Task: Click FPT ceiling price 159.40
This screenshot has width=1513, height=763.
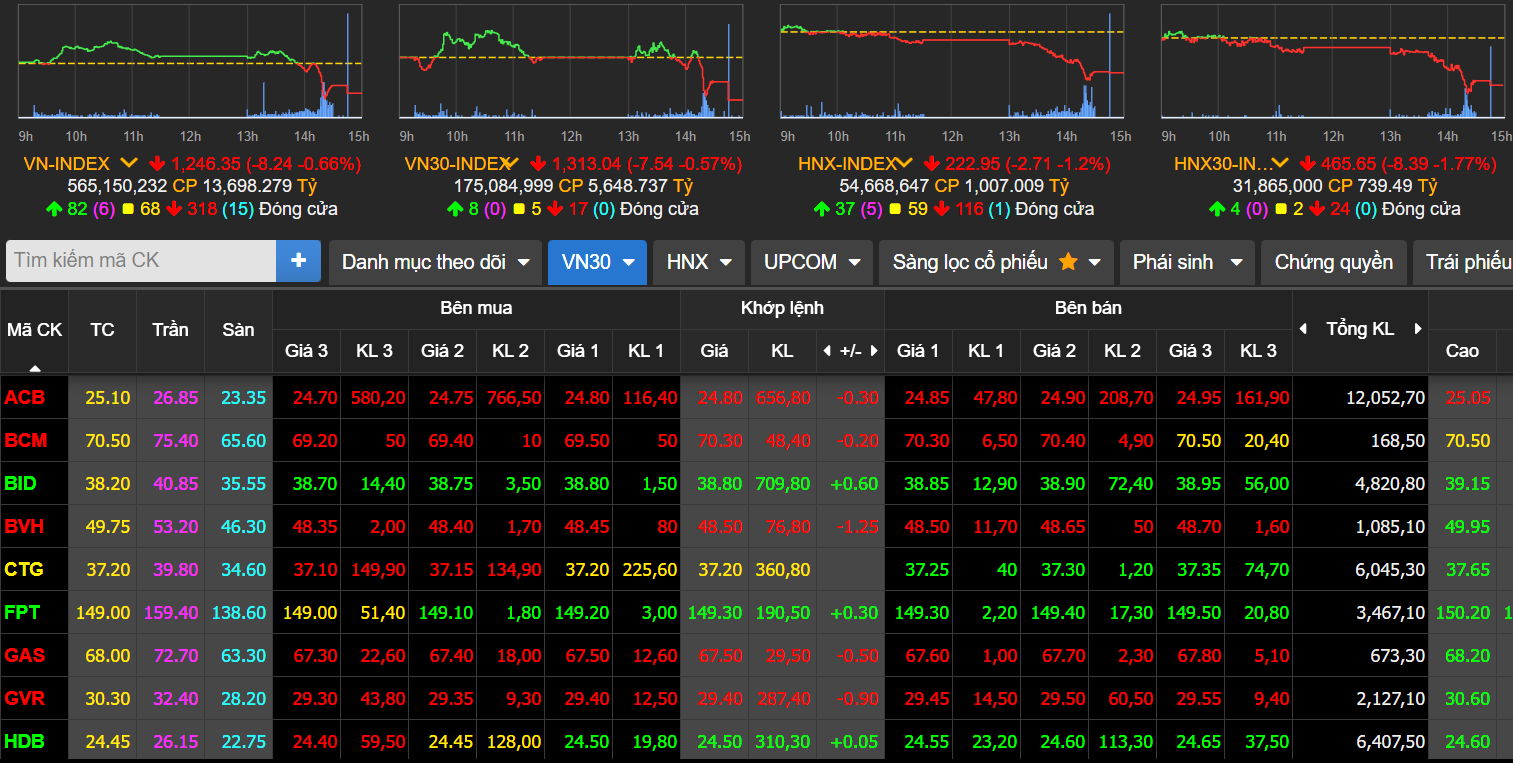Action: coord(171,613)
